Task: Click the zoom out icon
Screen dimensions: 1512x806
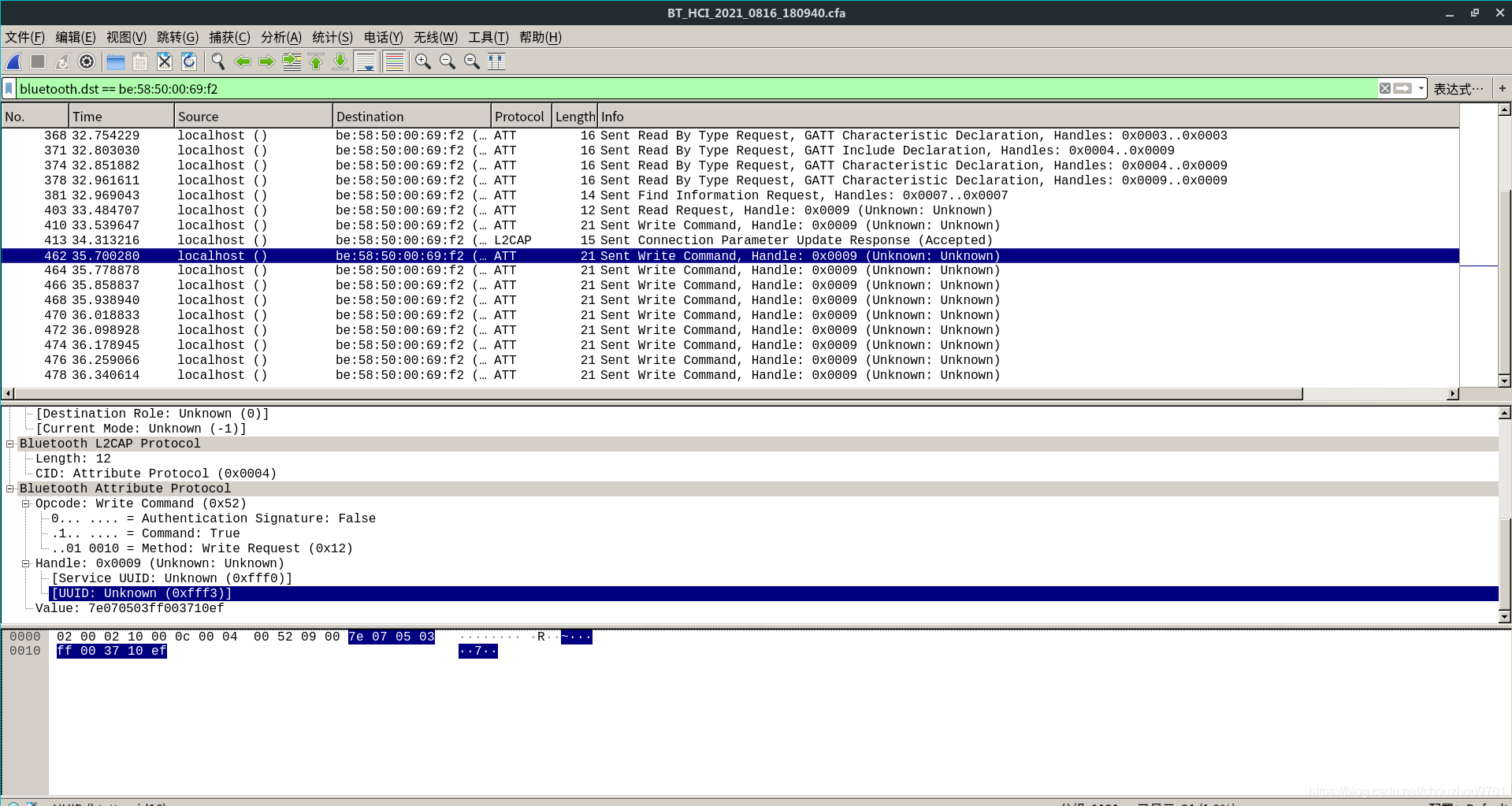Action: click(x=448, y=61)
